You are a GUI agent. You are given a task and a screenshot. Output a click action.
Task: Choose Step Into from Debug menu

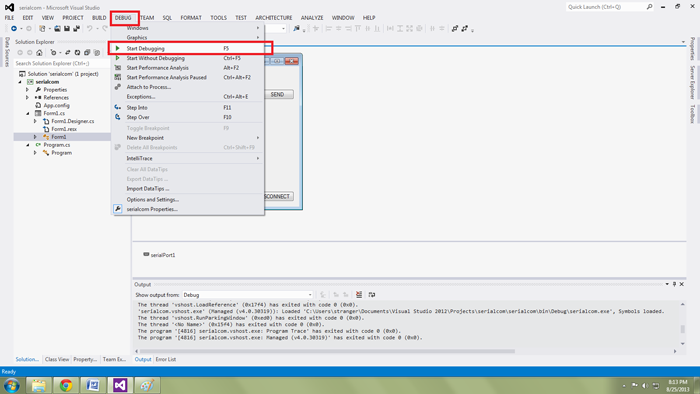188,108
